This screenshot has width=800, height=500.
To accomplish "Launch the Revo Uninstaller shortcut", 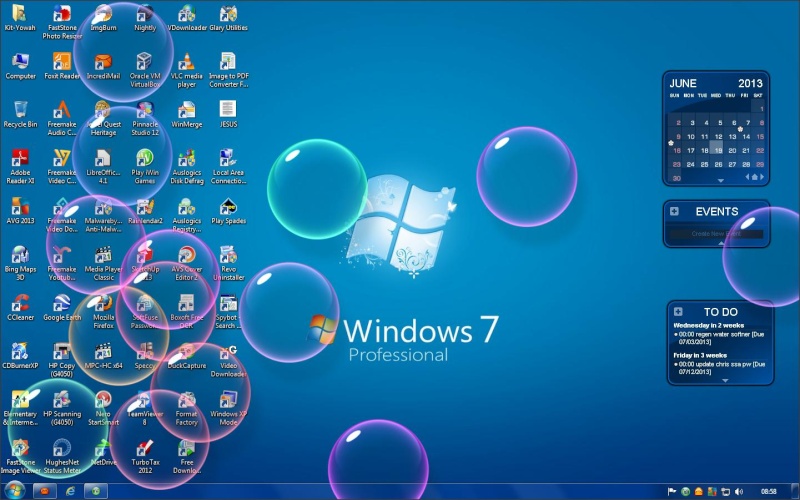I will tap(228, 263).
